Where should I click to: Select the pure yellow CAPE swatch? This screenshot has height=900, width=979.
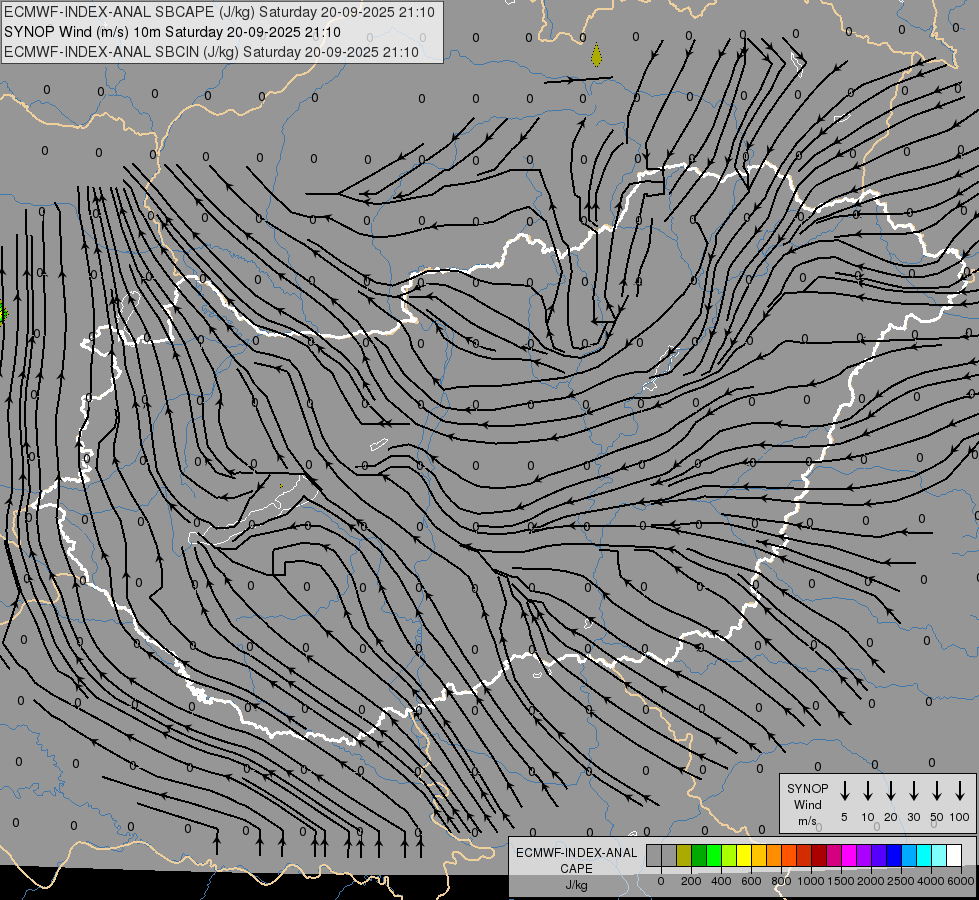[x=744, y=855]
